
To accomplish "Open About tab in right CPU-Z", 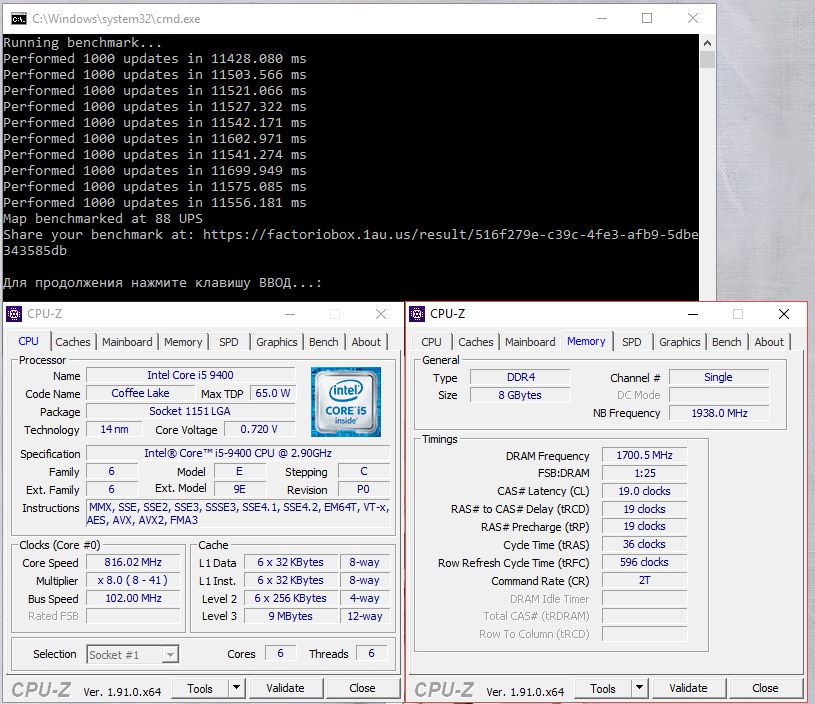I will [x=769, y=342].
